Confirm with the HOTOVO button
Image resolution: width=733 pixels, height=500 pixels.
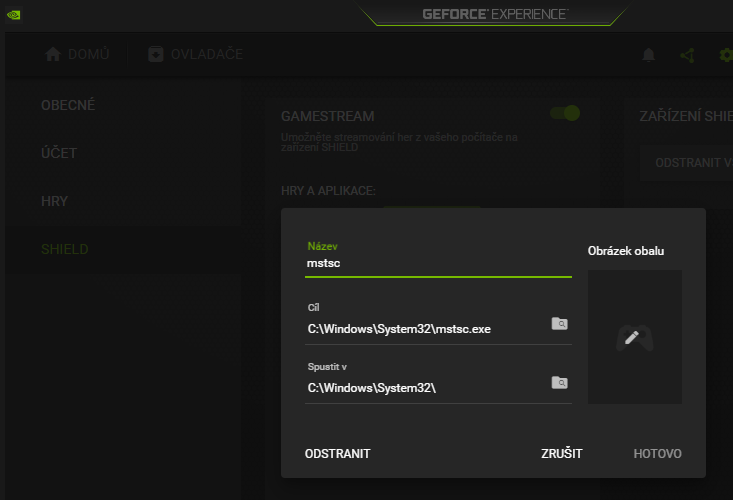(x=657, y=454)
